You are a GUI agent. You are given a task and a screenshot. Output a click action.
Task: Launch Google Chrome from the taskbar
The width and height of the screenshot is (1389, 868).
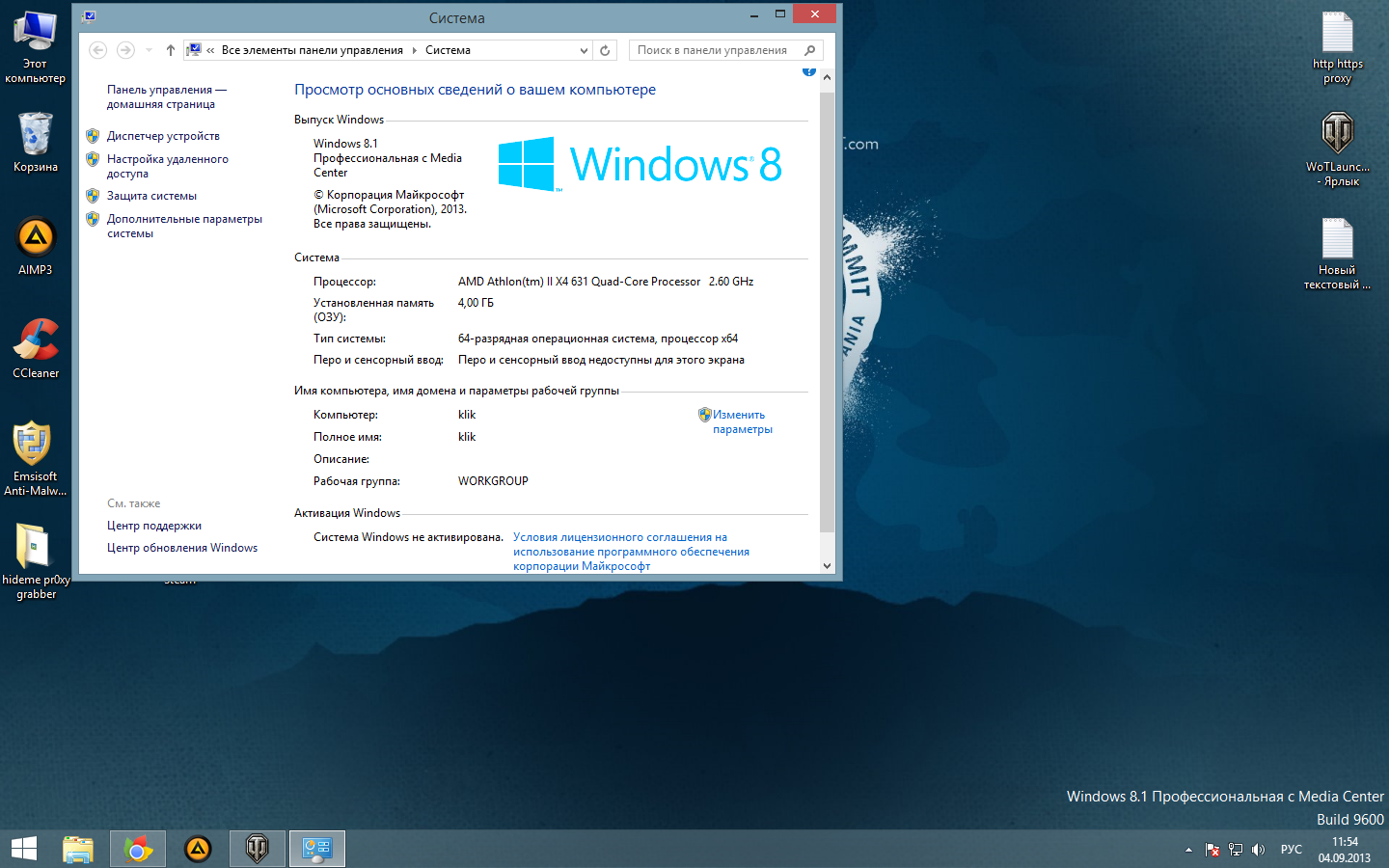point(138,849)
